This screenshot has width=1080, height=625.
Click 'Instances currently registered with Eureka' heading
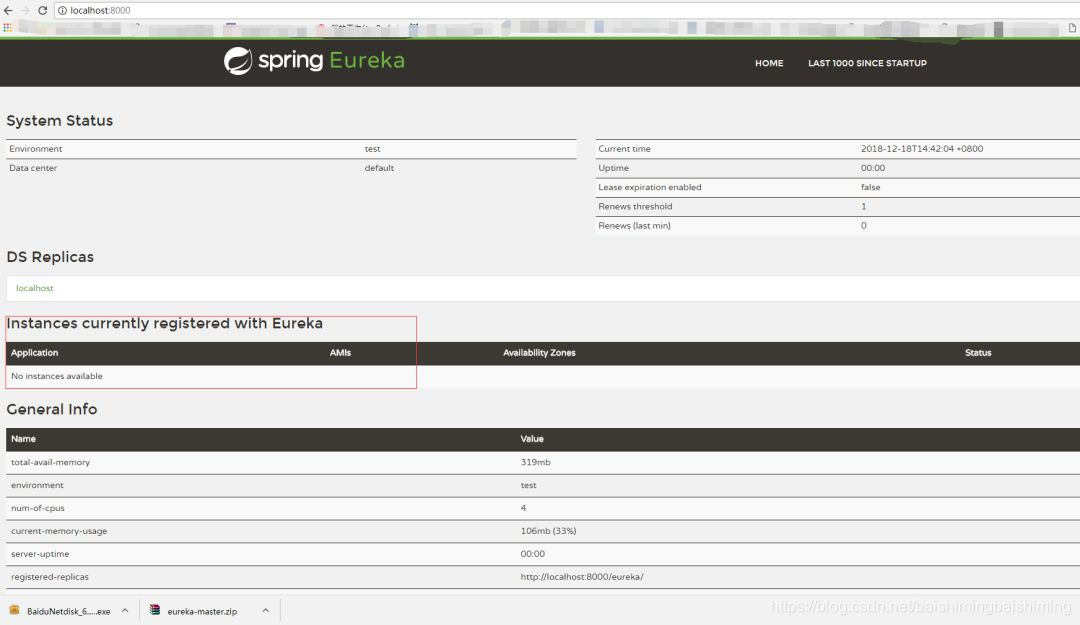(x=165, y=323)
